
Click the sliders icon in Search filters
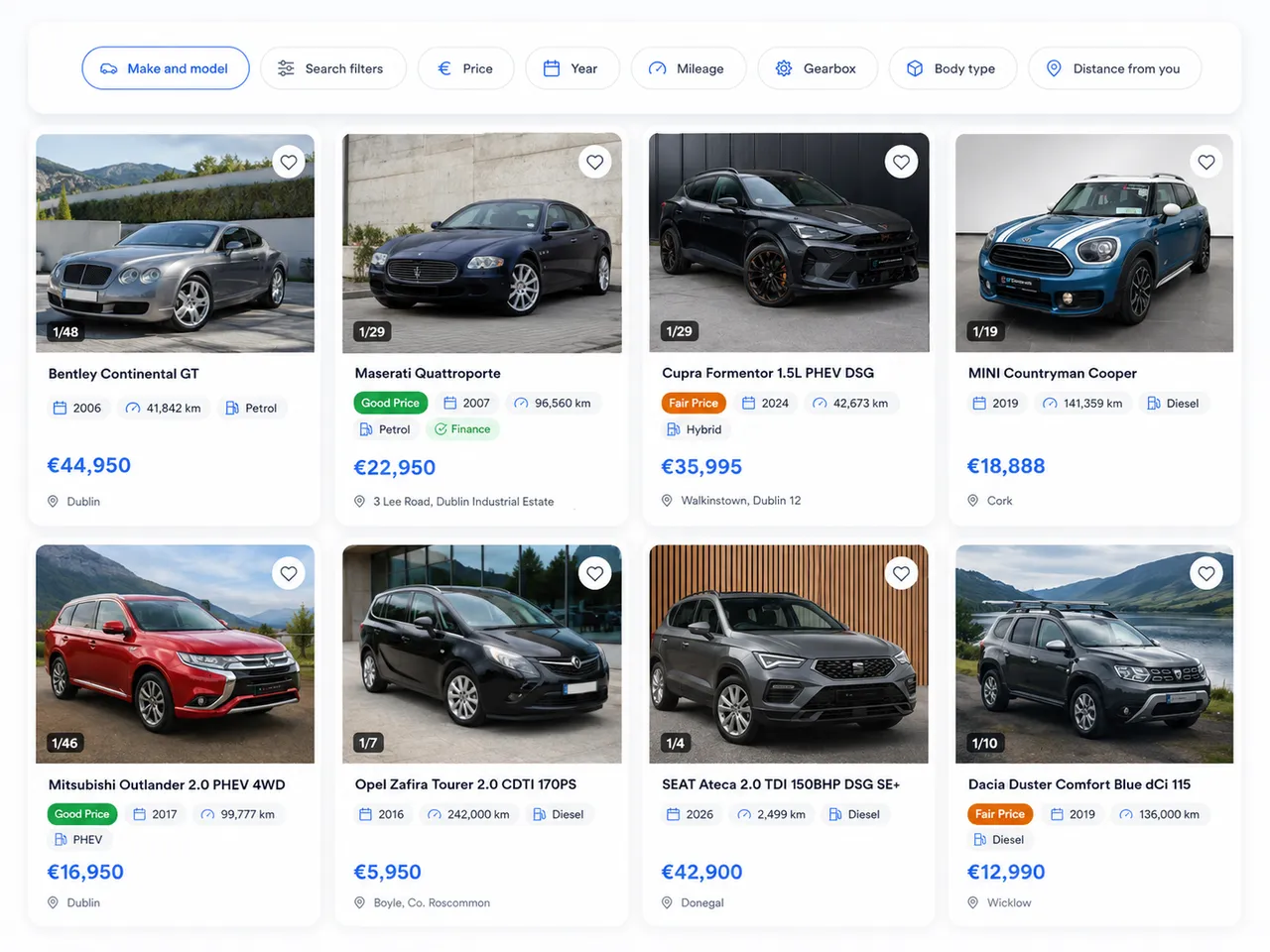(x=286, y=68)
